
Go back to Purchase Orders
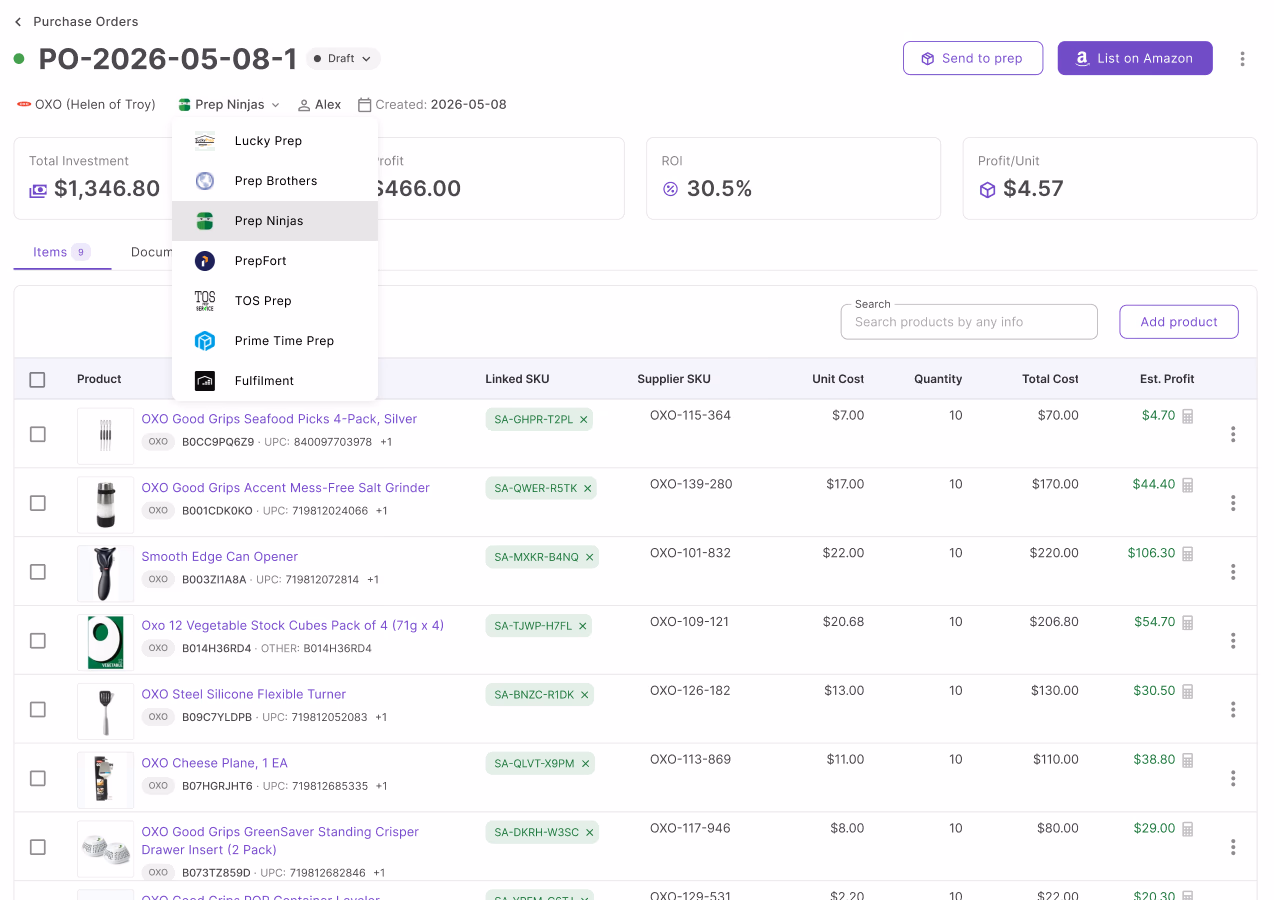coord(76,21)
